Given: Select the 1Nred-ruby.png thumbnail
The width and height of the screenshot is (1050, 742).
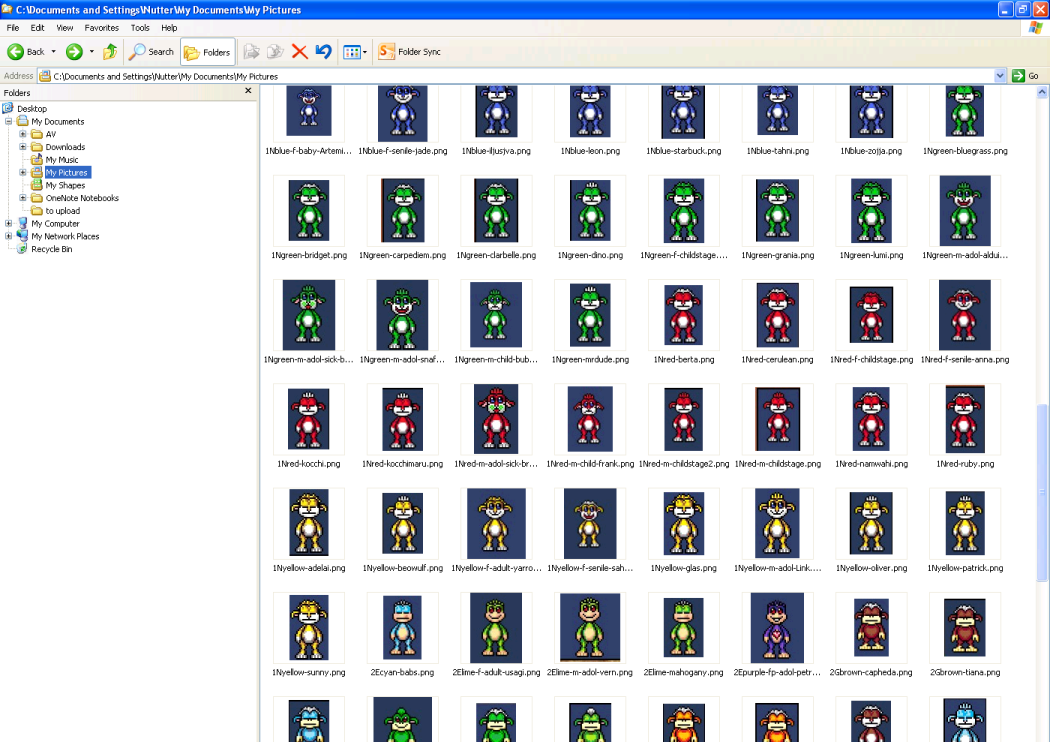Looking at the screenshot, I should point(964,420).
